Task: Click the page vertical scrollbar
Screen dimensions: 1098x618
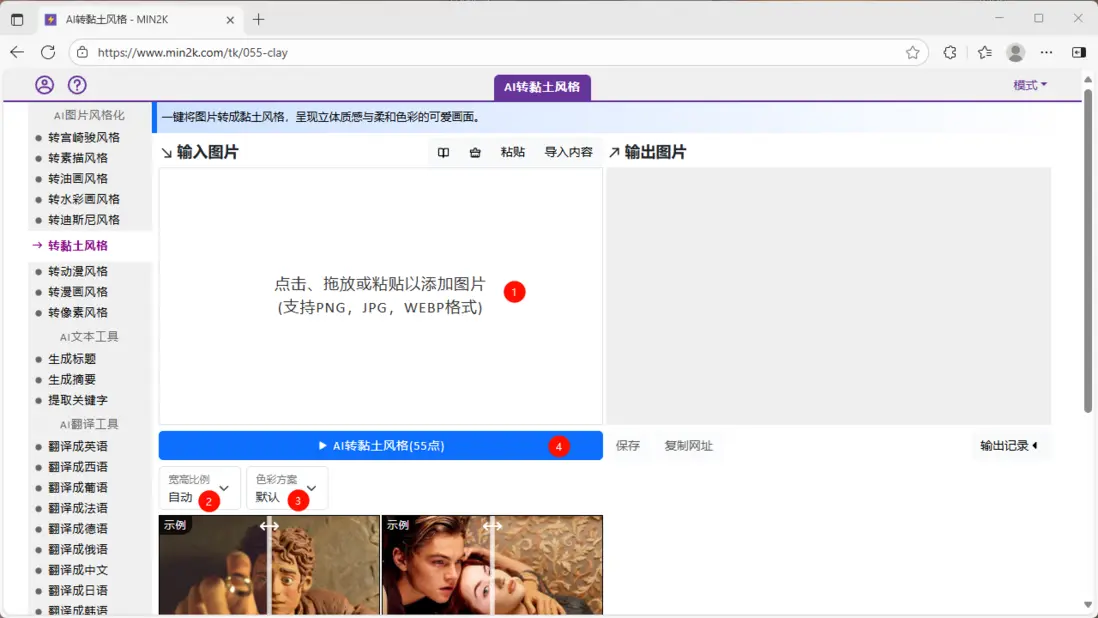Action: tap(1087, 250)
